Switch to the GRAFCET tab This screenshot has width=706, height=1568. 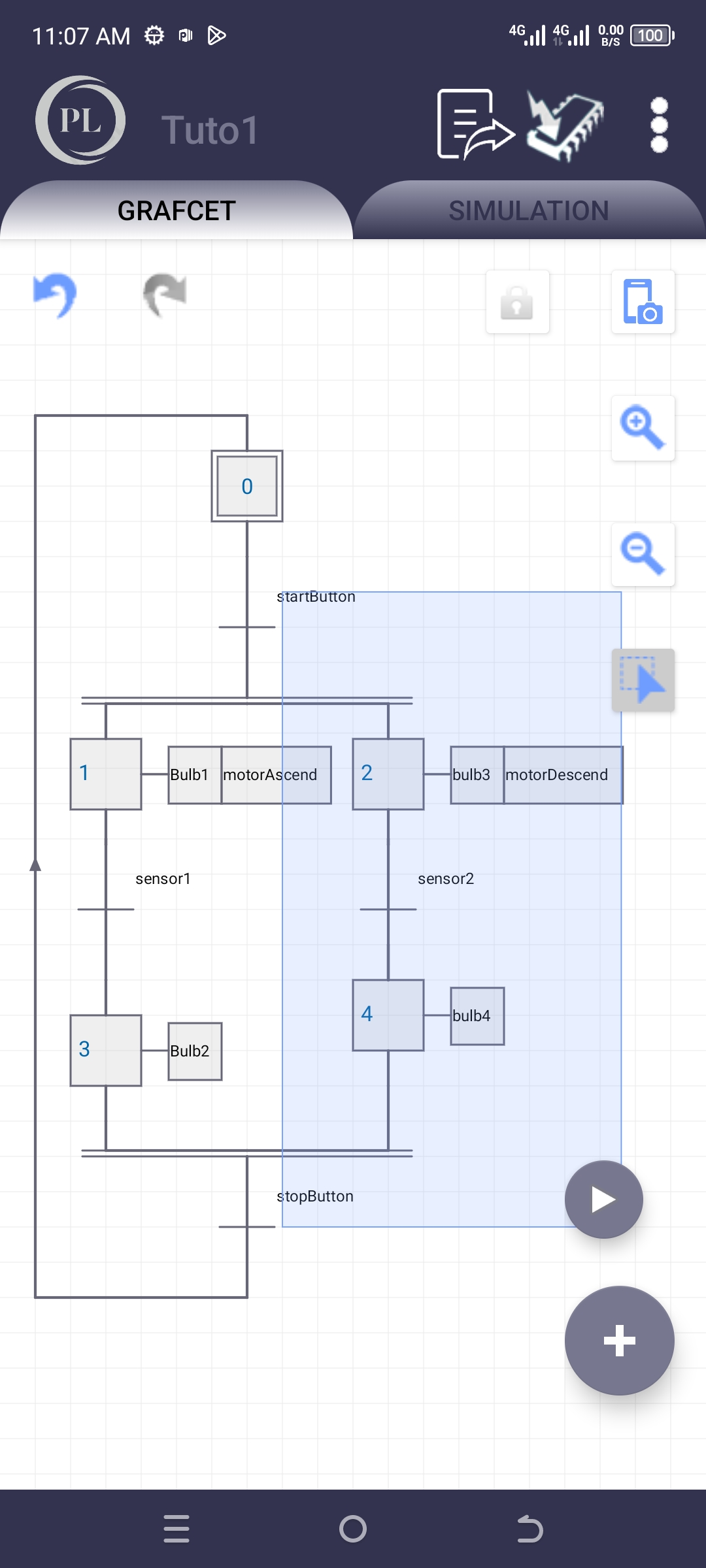[176, 210]
